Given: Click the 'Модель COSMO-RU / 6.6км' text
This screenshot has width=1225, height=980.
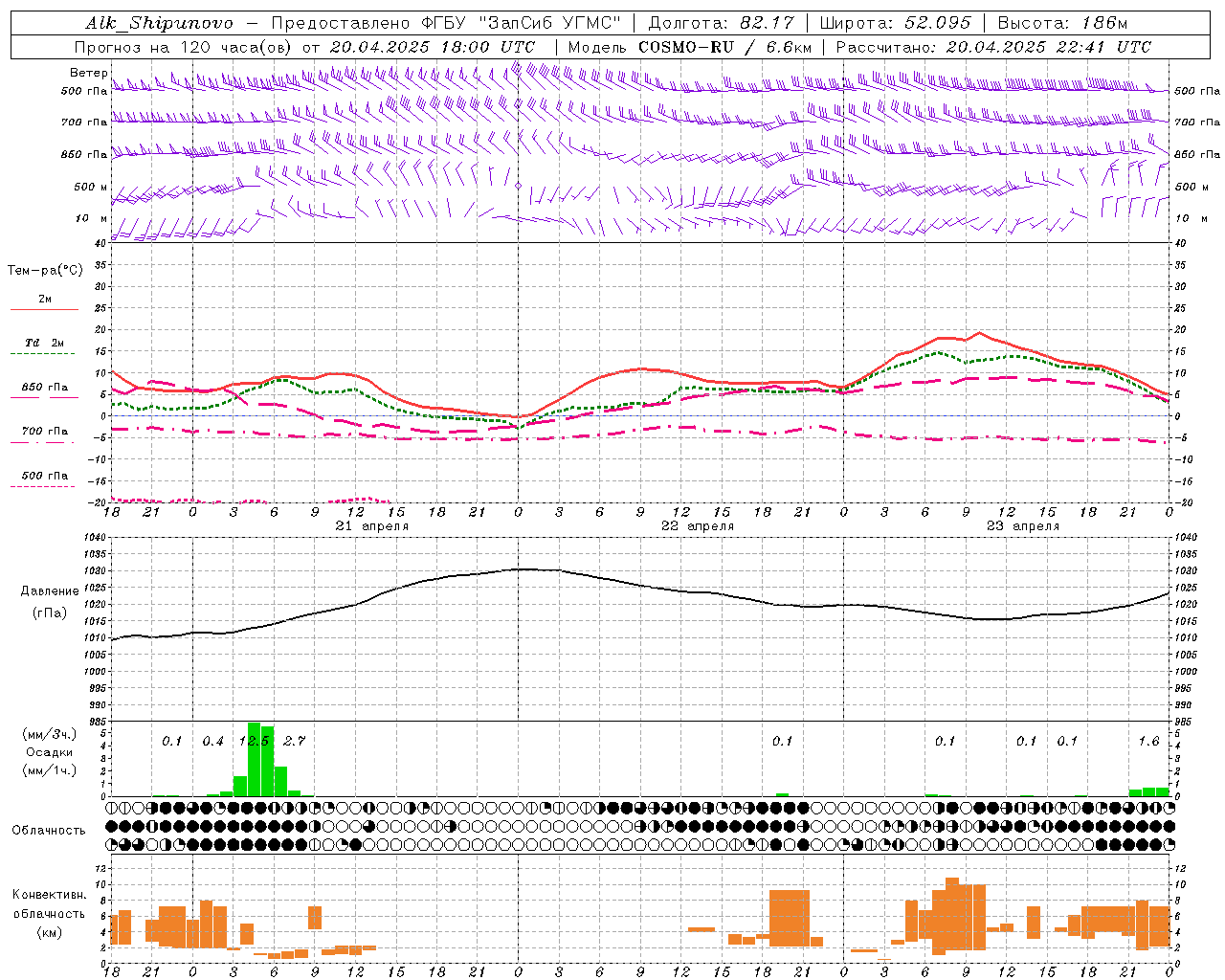Looking at the screenshot, I should coord(690,47).
